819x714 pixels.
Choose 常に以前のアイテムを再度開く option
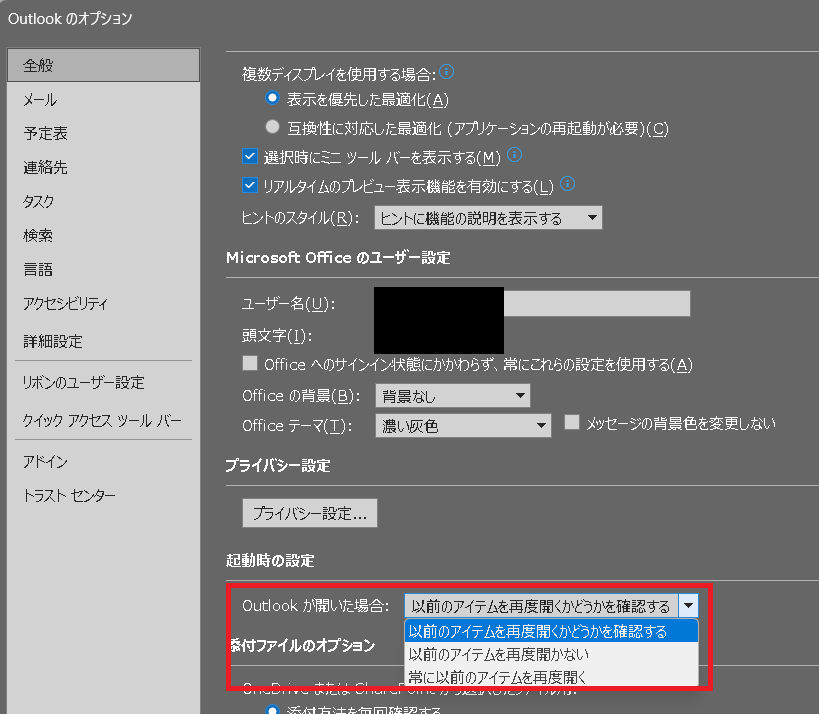point(552,677)
